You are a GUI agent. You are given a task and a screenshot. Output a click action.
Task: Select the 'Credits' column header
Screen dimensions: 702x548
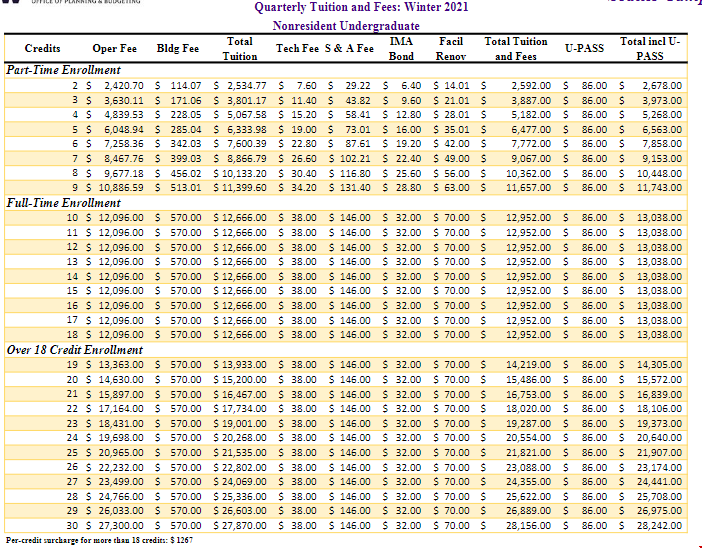[43, 48]
